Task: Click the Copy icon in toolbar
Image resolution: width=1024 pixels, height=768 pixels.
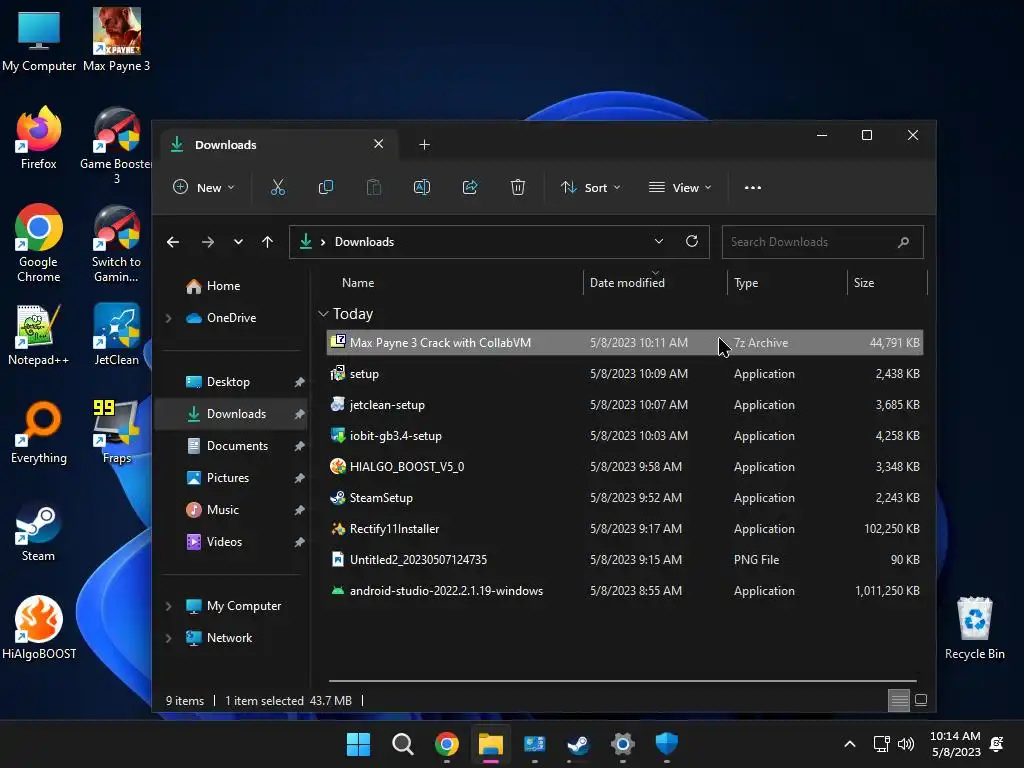Action: click(x=325, y=187)
